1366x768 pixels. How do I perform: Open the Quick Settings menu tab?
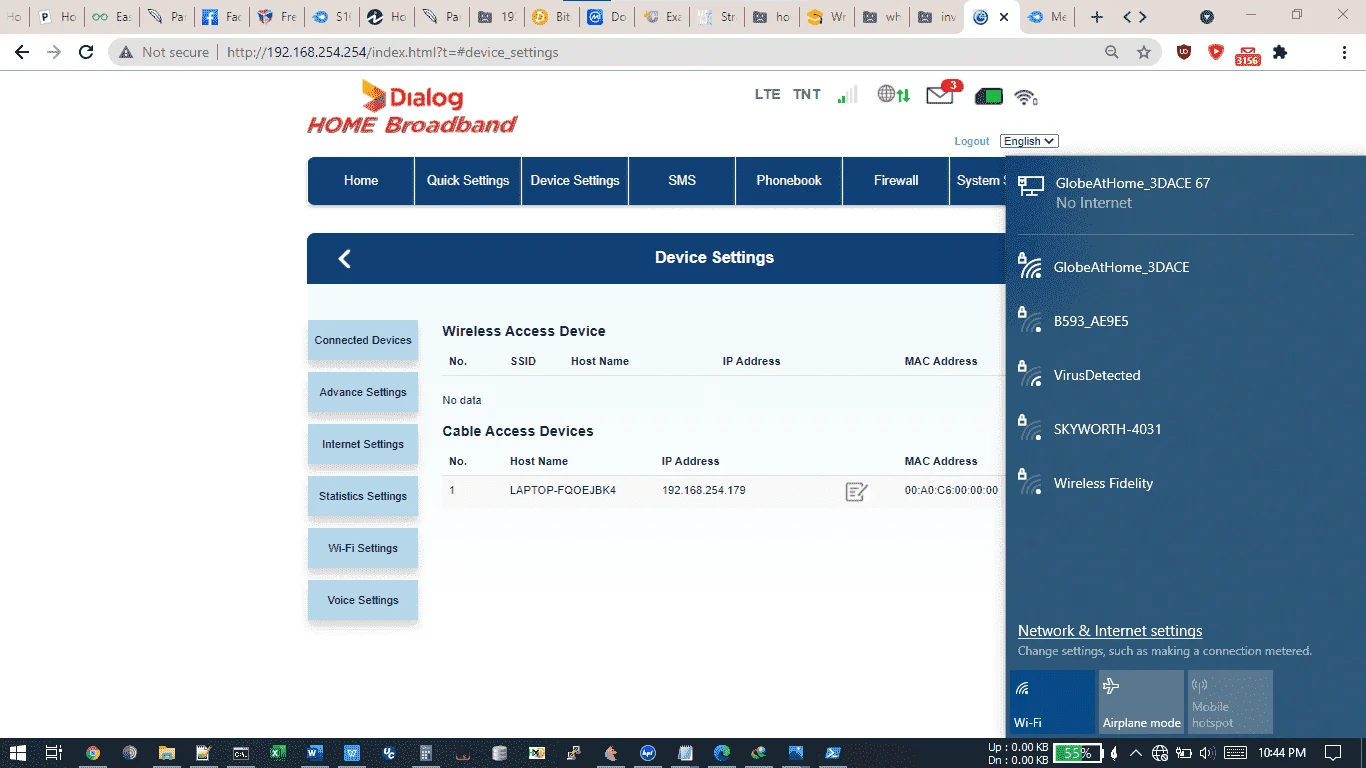pos(468,181)
